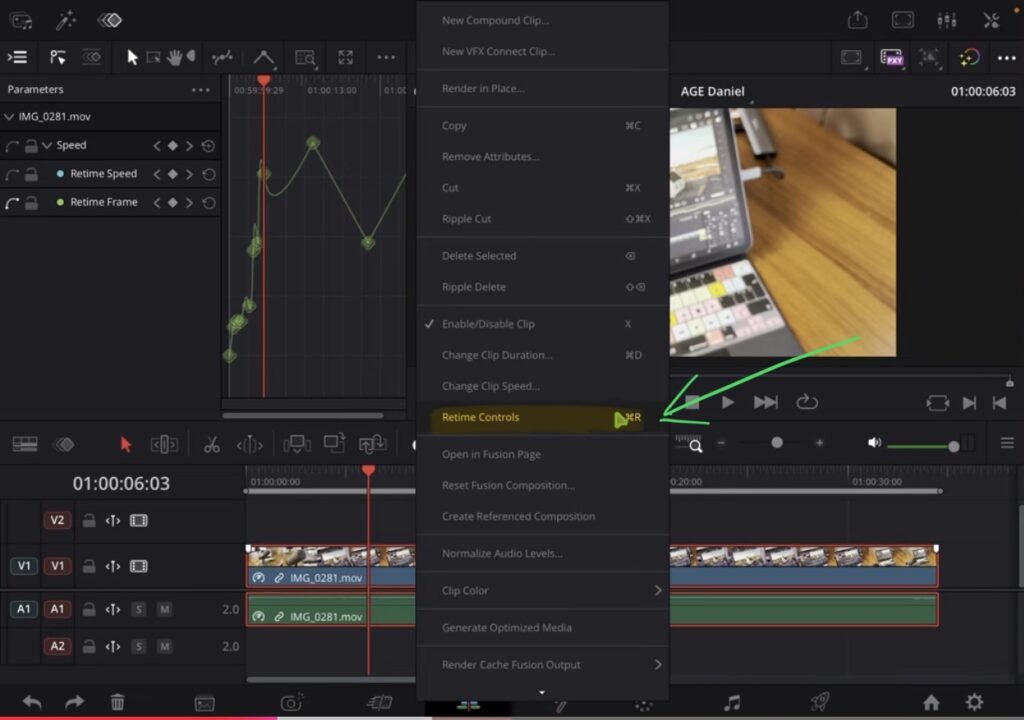Select the red selection arrow tool in timeline

point(125,445)
